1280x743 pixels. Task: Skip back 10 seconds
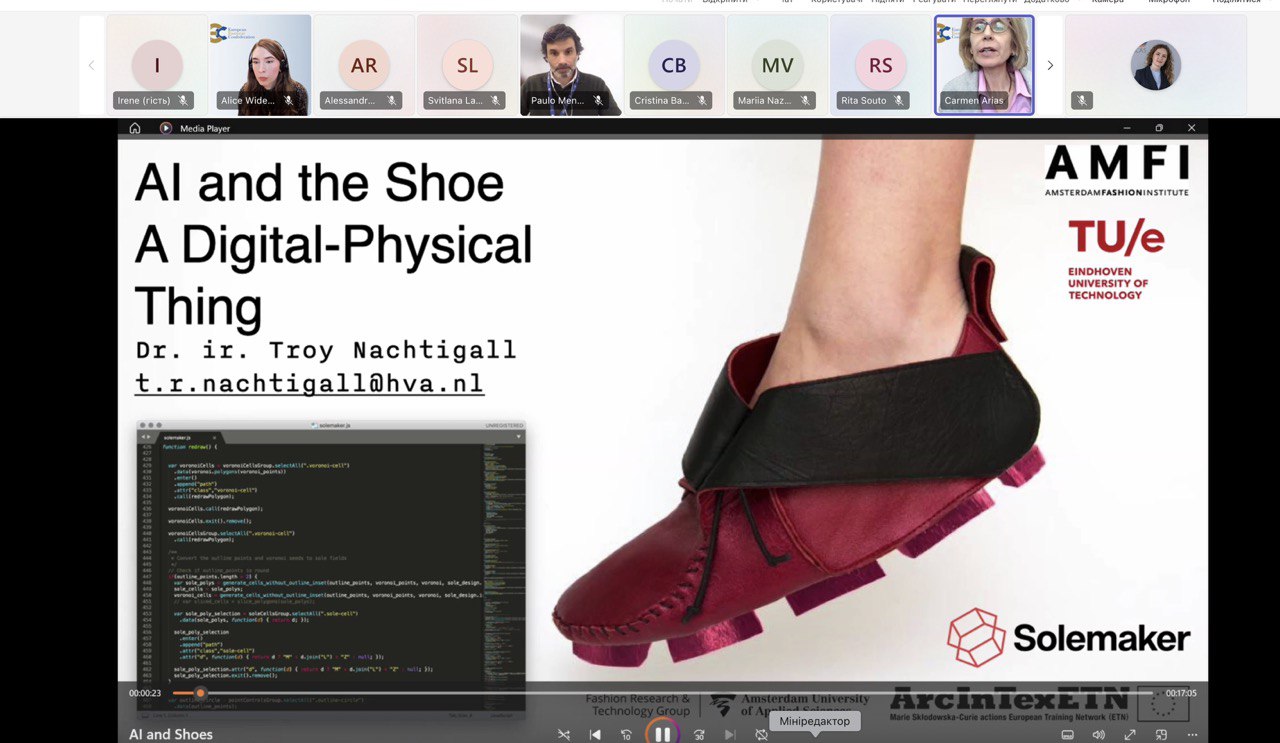(x=627, y=735)
